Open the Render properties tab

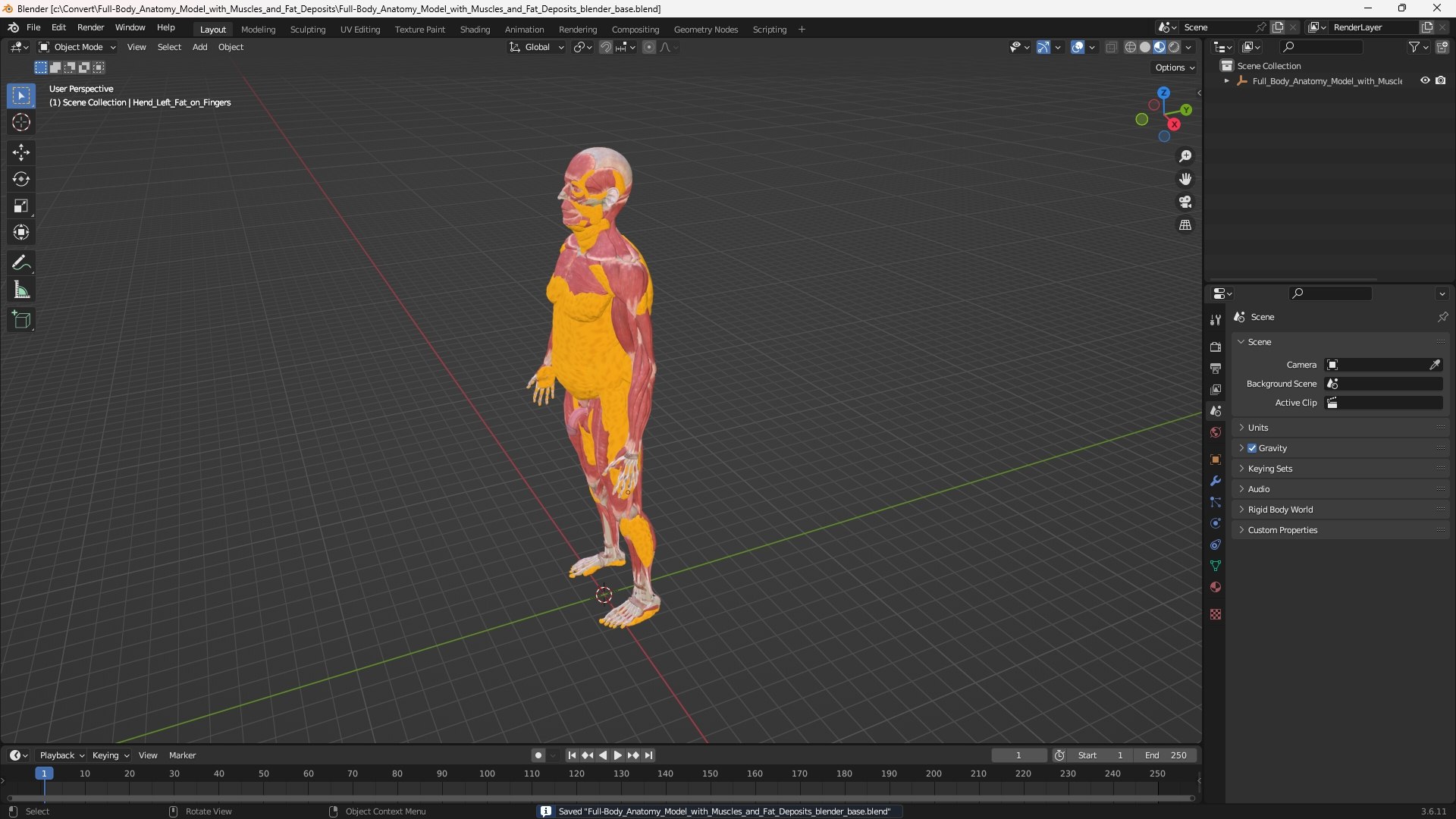(1216, 347)
